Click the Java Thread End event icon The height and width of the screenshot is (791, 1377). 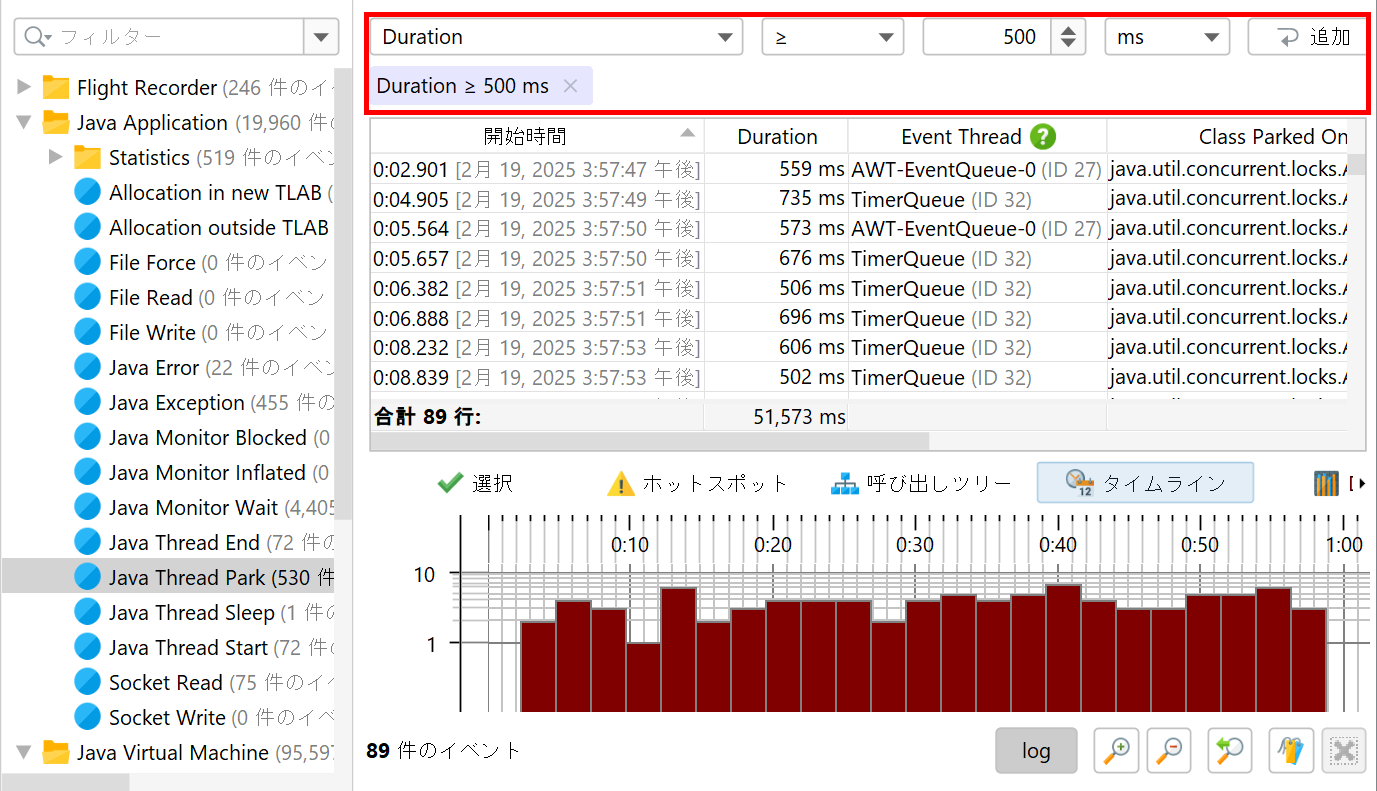click(x=88, y=543)
